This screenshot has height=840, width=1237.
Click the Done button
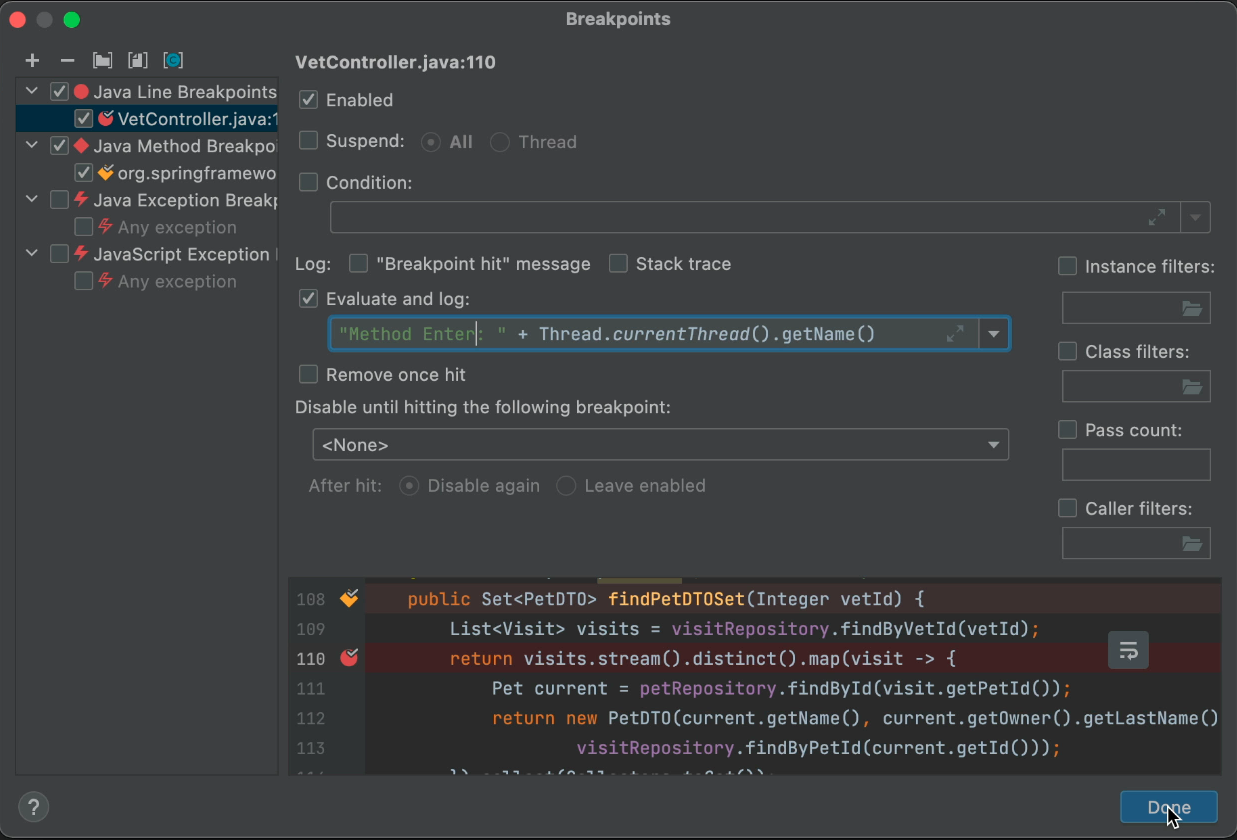(x=1168, y=807)
